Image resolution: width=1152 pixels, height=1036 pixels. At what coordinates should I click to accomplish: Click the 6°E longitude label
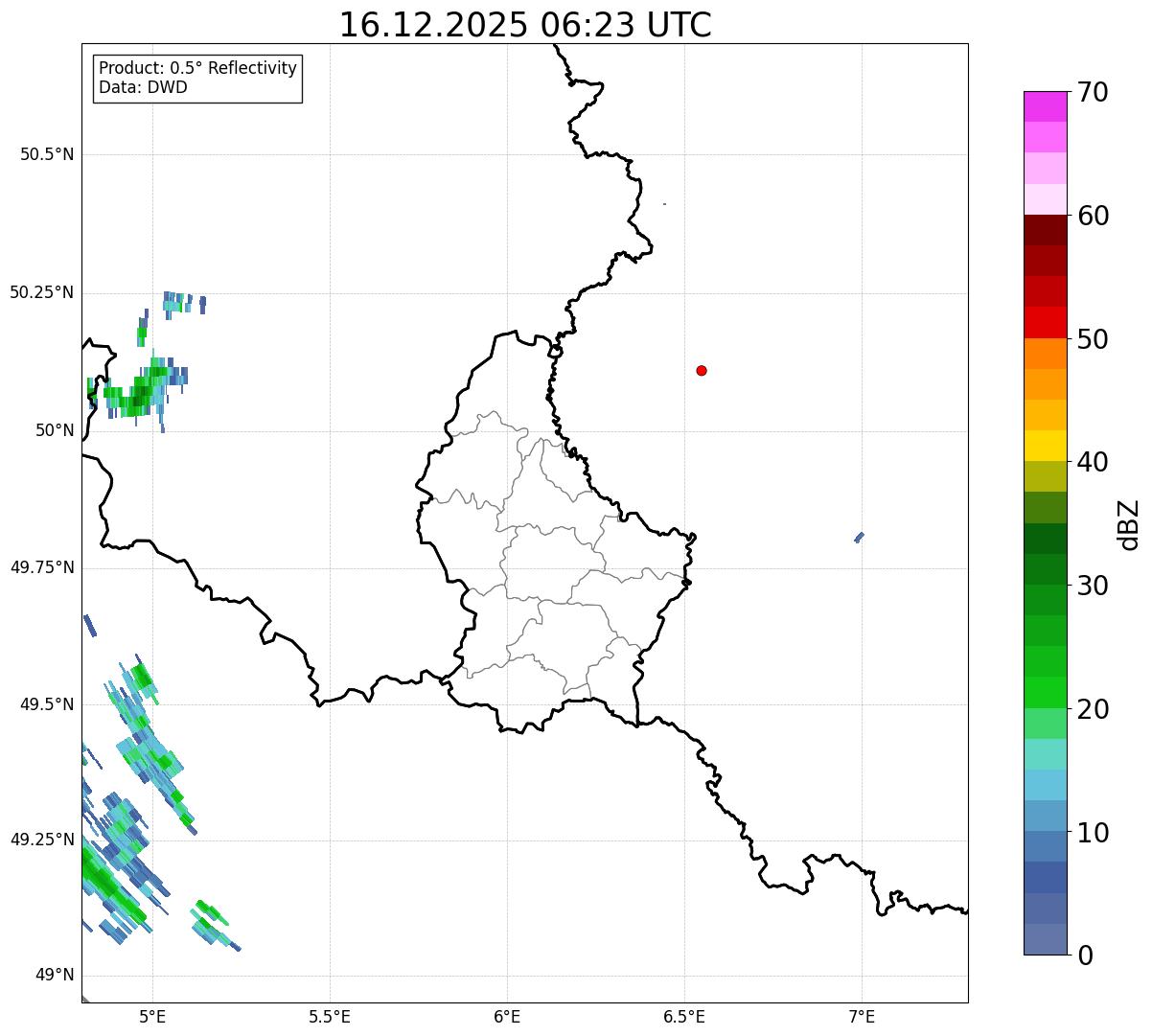point(507,1016)
